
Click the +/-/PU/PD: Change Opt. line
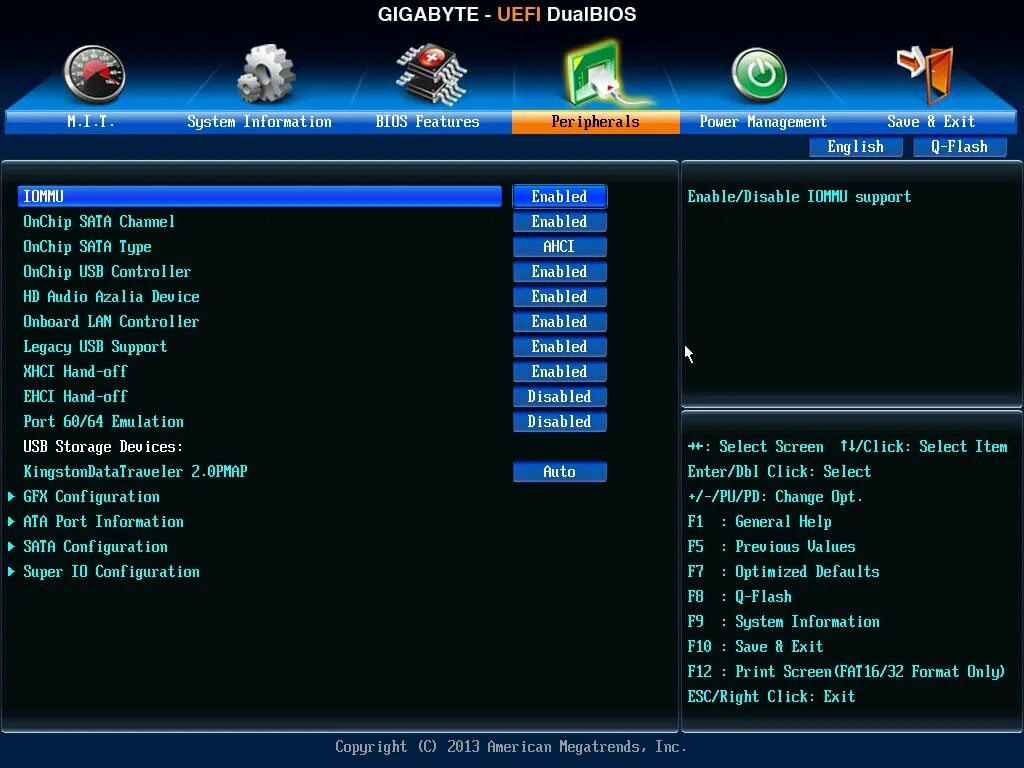click(775, 497)
